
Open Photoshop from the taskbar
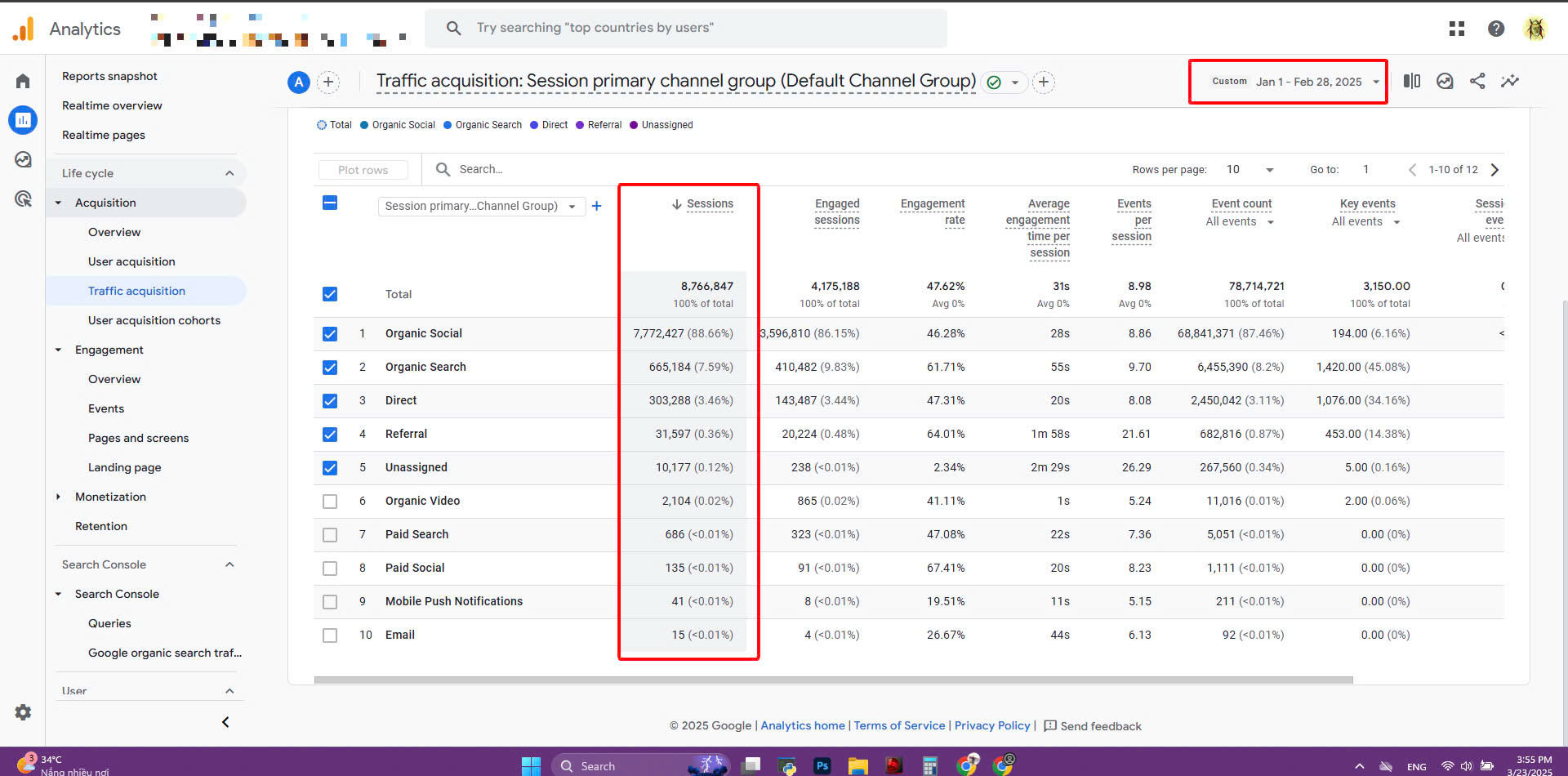pos(822,765)
